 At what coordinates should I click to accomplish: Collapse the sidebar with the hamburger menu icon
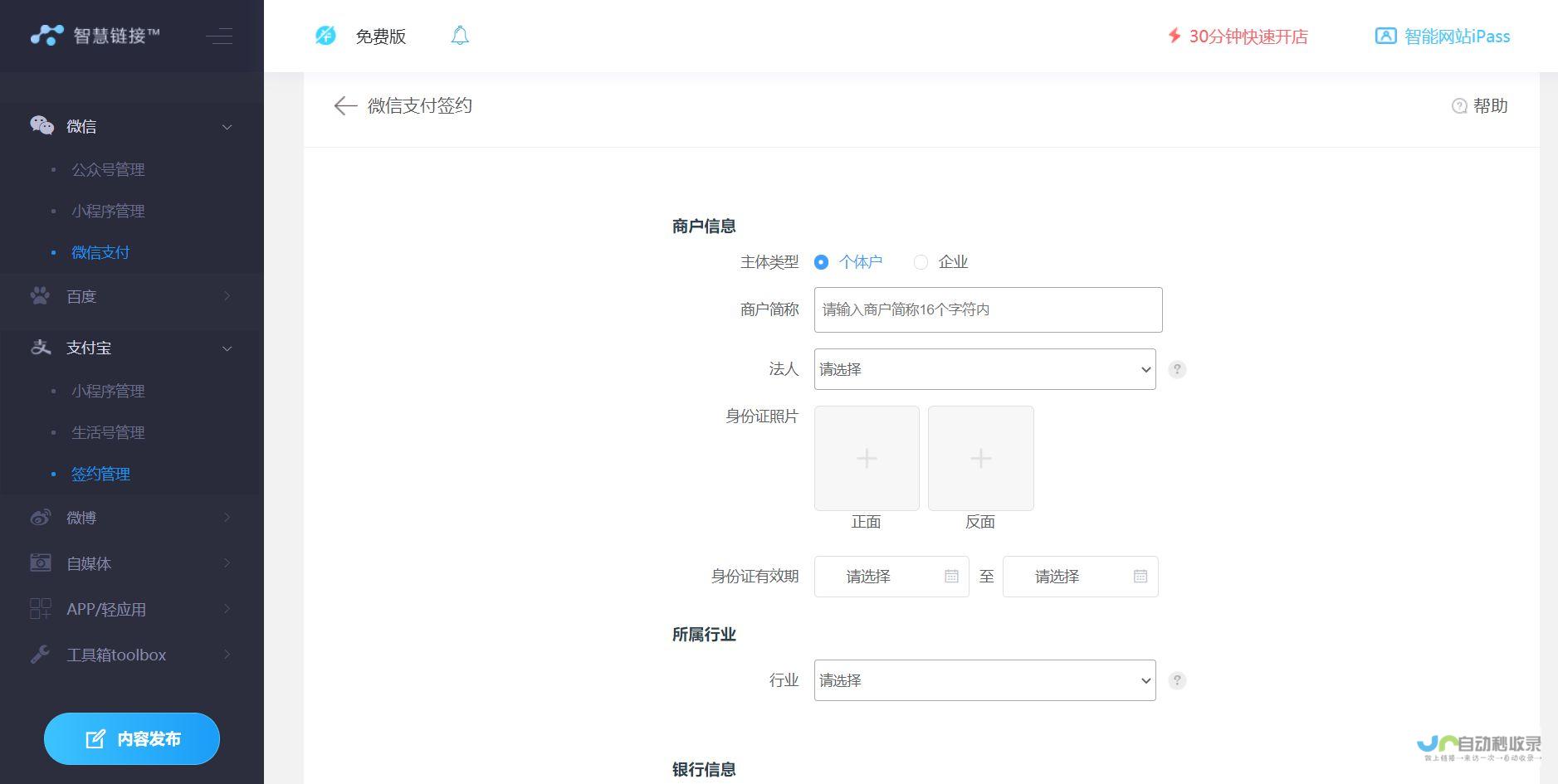click(219, 36)
